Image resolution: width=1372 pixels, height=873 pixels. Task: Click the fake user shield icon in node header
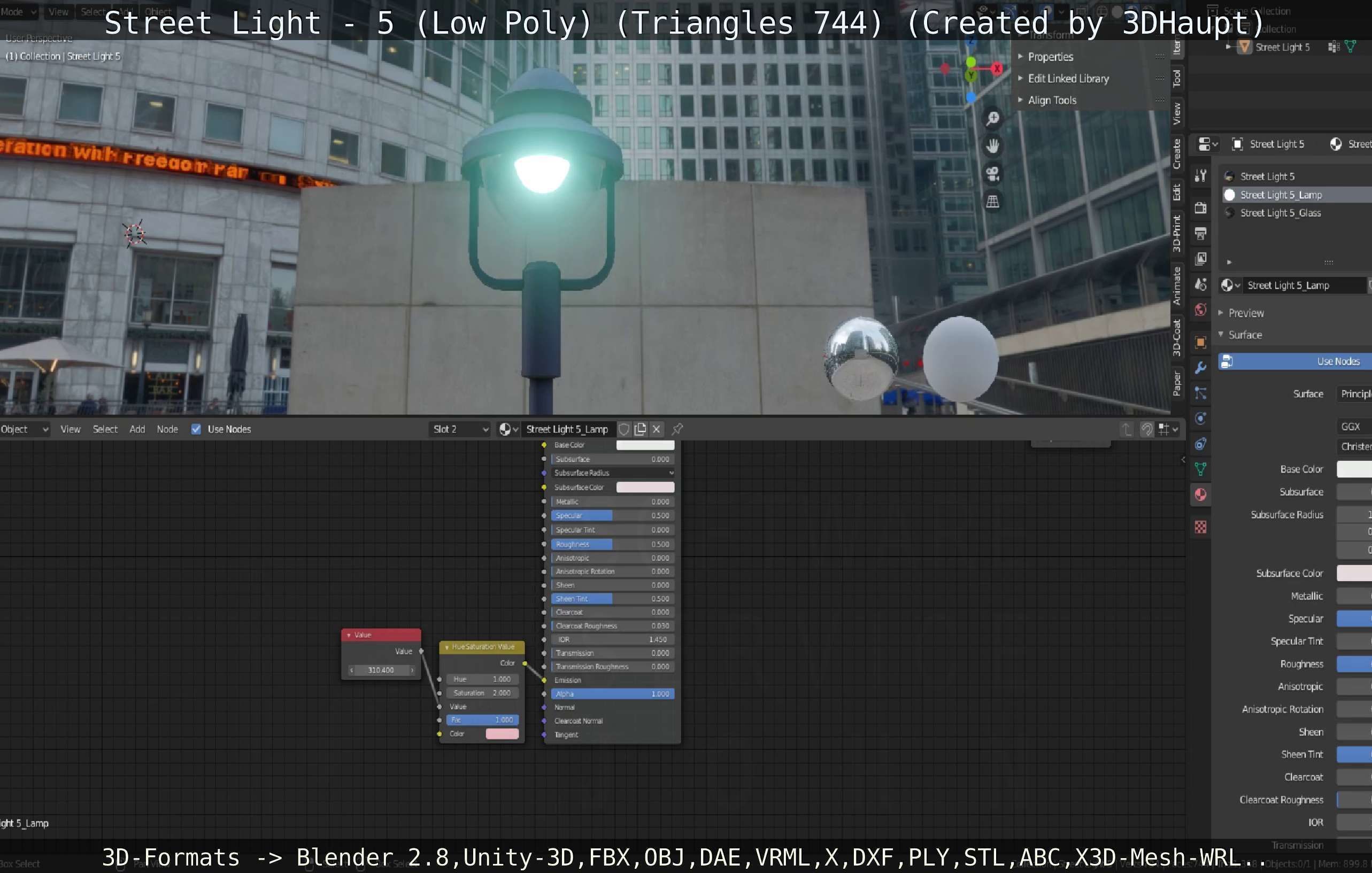coord(624,429)
